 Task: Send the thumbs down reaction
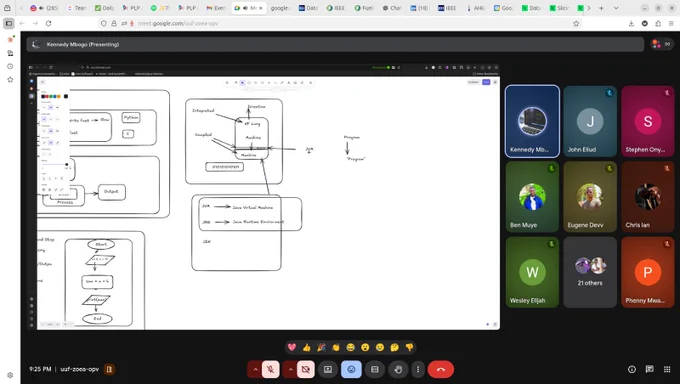[x=409, y=347]
